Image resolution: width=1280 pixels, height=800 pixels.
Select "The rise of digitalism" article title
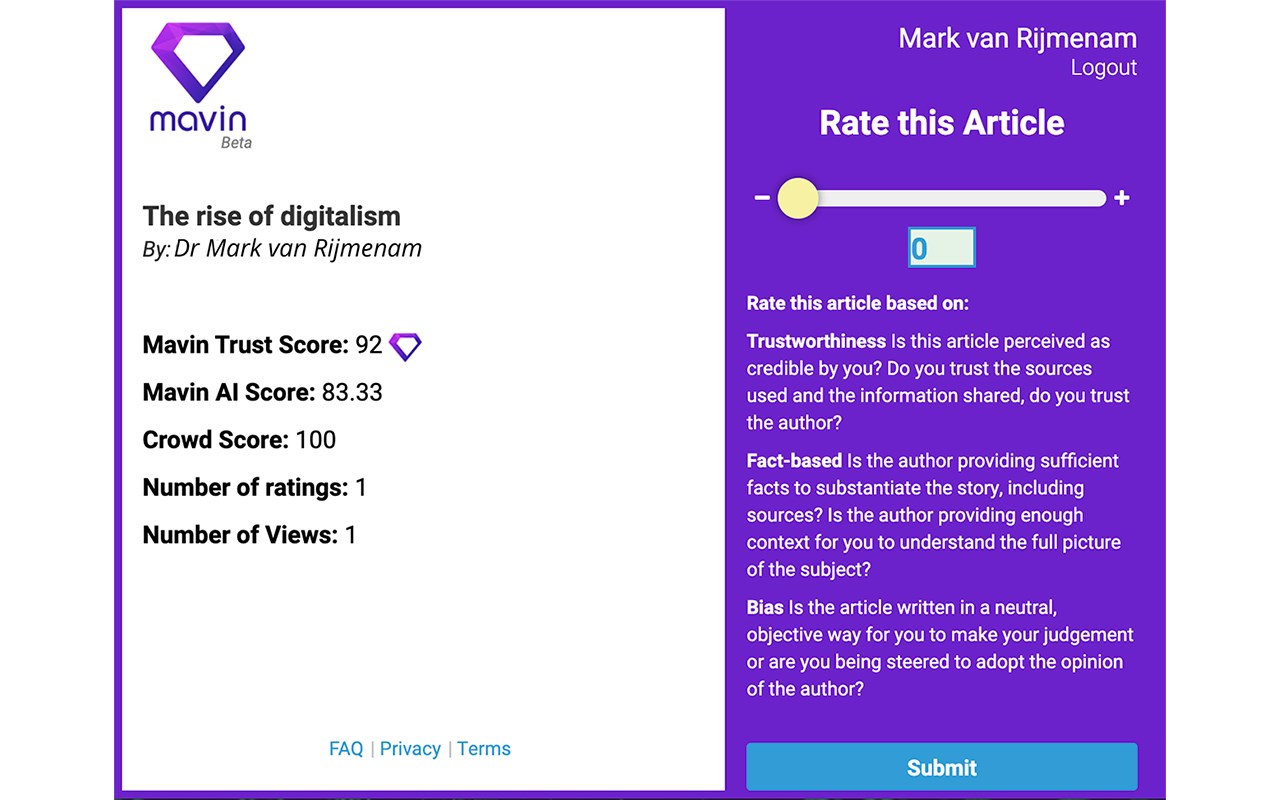coord(271,216)
